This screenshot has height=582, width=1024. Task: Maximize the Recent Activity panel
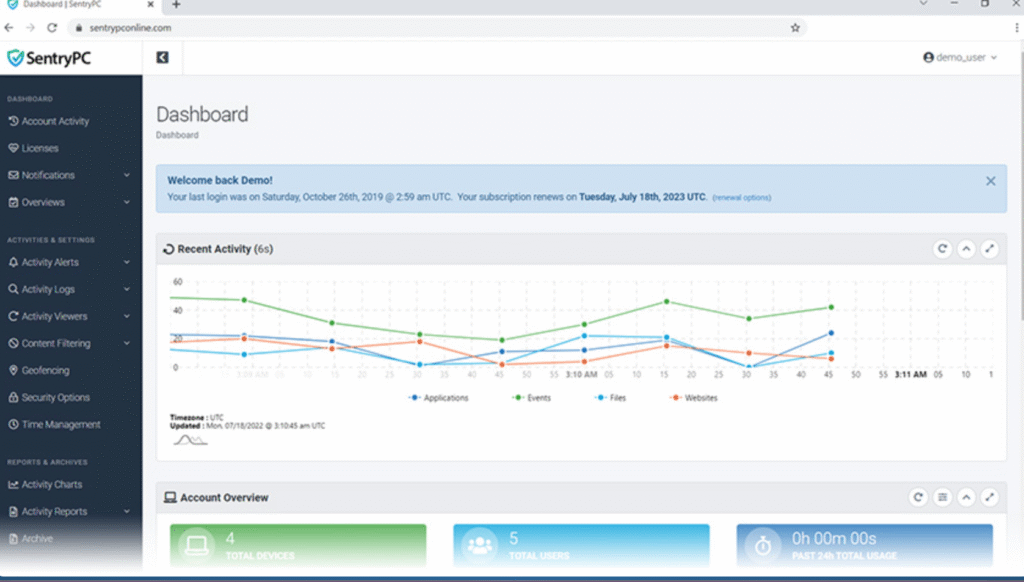click(x=990, y=249)
